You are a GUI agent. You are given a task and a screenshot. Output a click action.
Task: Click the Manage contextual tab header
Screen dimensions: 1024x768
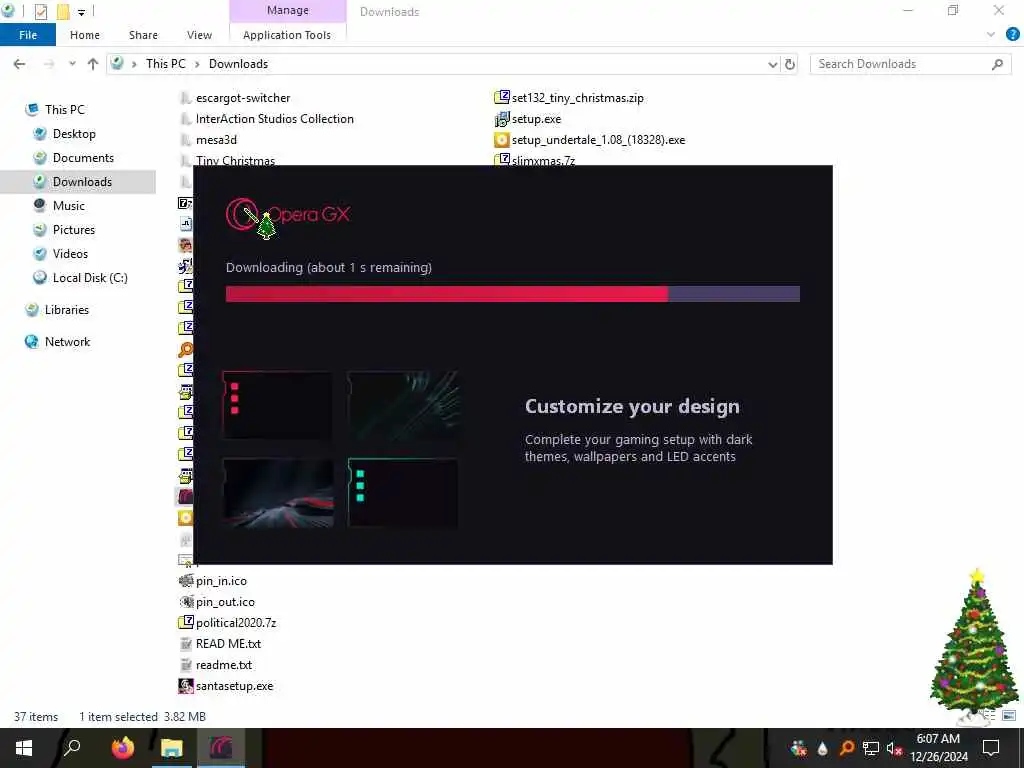click(287, 10)
